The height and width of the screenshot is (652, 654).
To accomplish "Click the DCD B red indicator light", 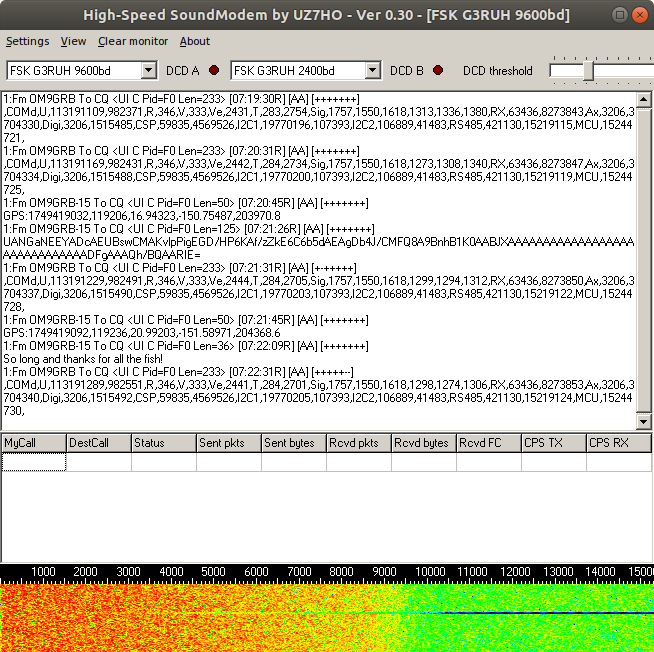I will [x=438, y=70].
